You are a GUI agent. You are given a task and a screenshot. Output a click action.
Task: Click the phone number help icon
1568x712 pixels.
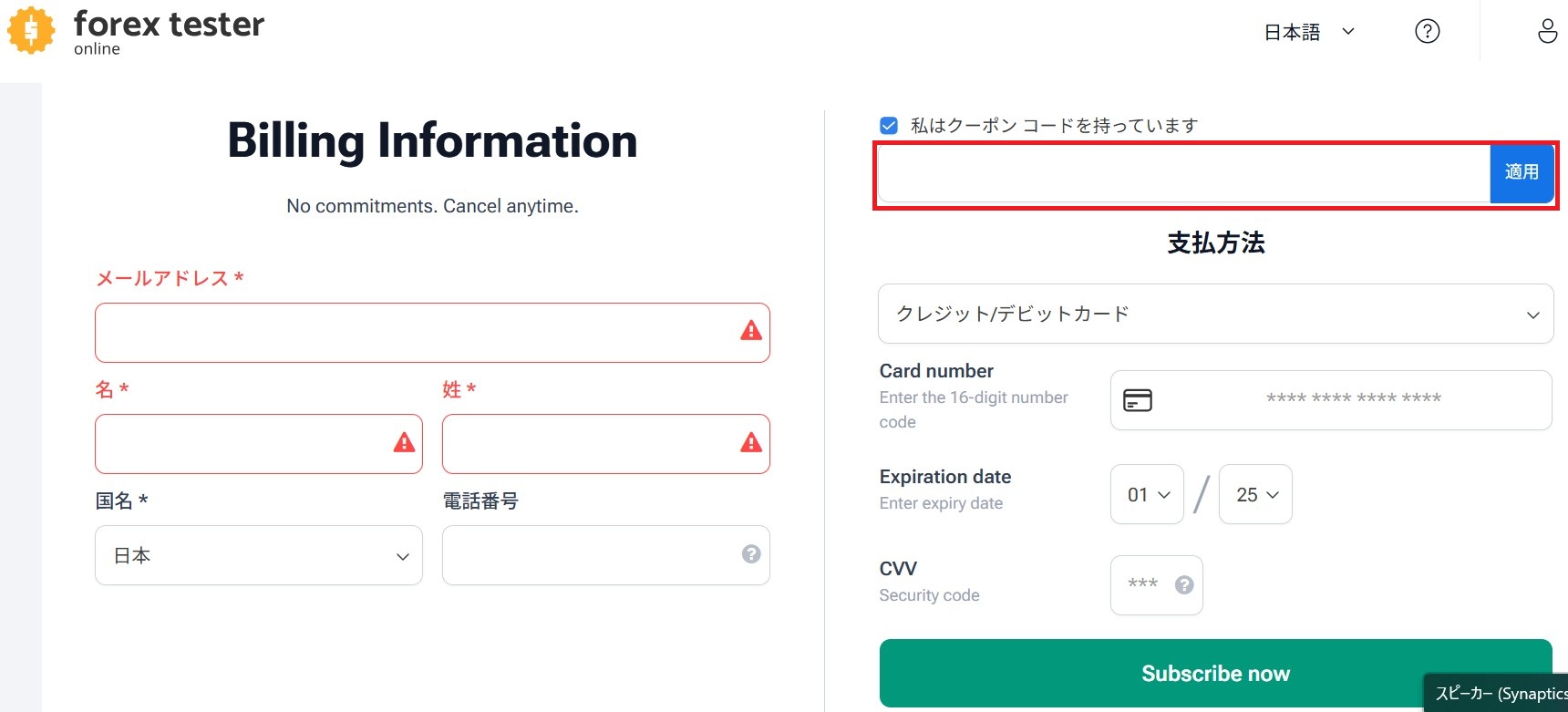(750, 554)
